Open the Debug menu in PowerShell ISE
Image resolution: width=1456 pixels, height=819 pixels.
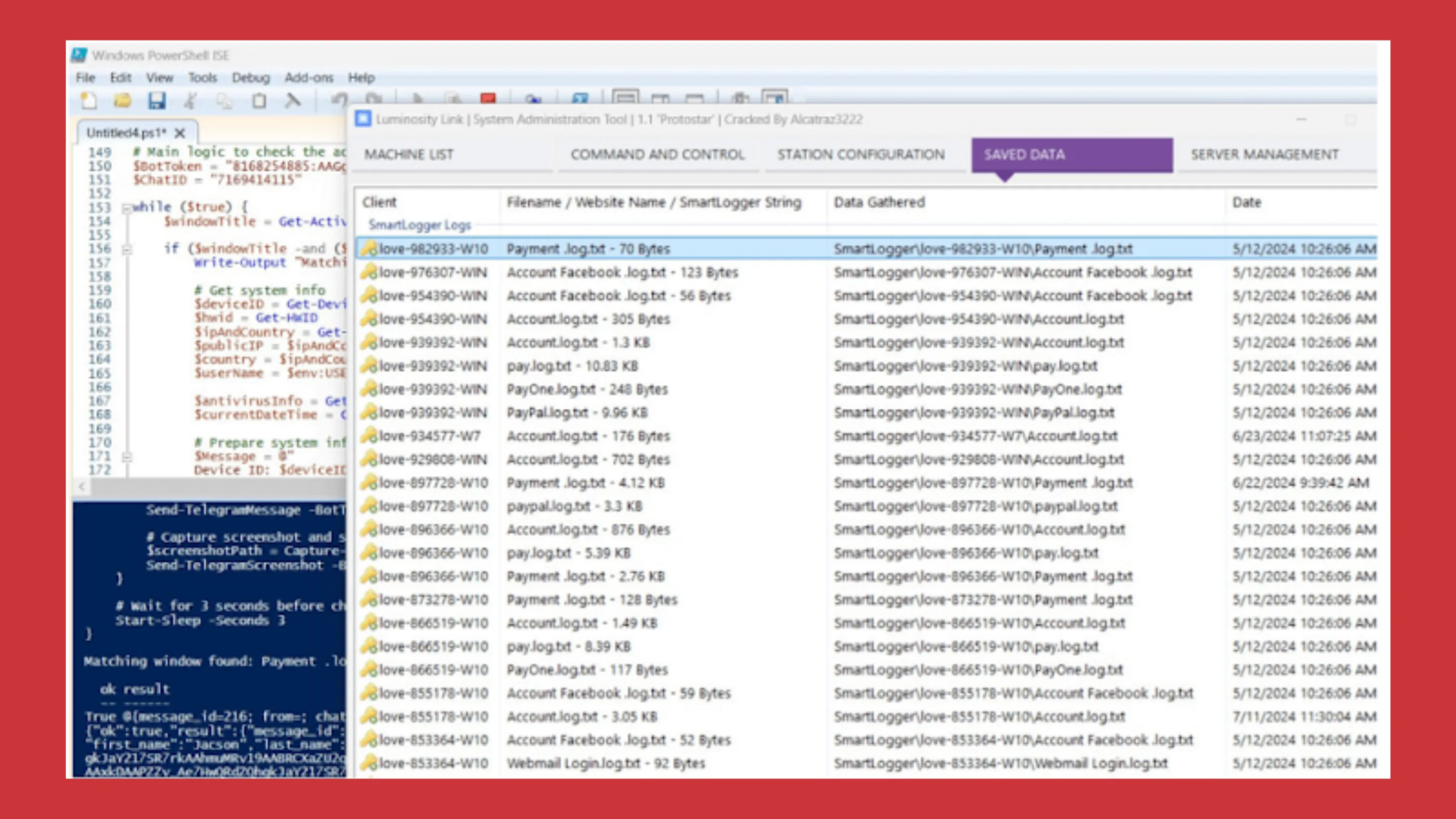(x=250, y=77)
